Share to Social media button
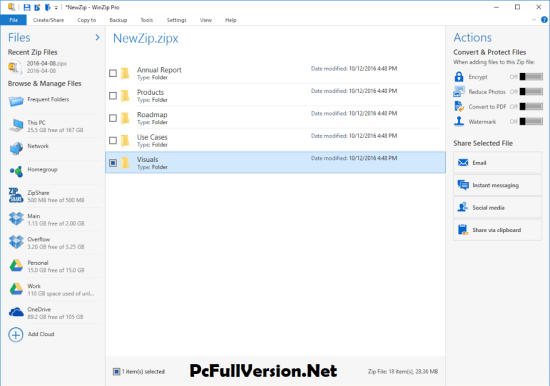This screenshot has height=386, width=550. 497,207
